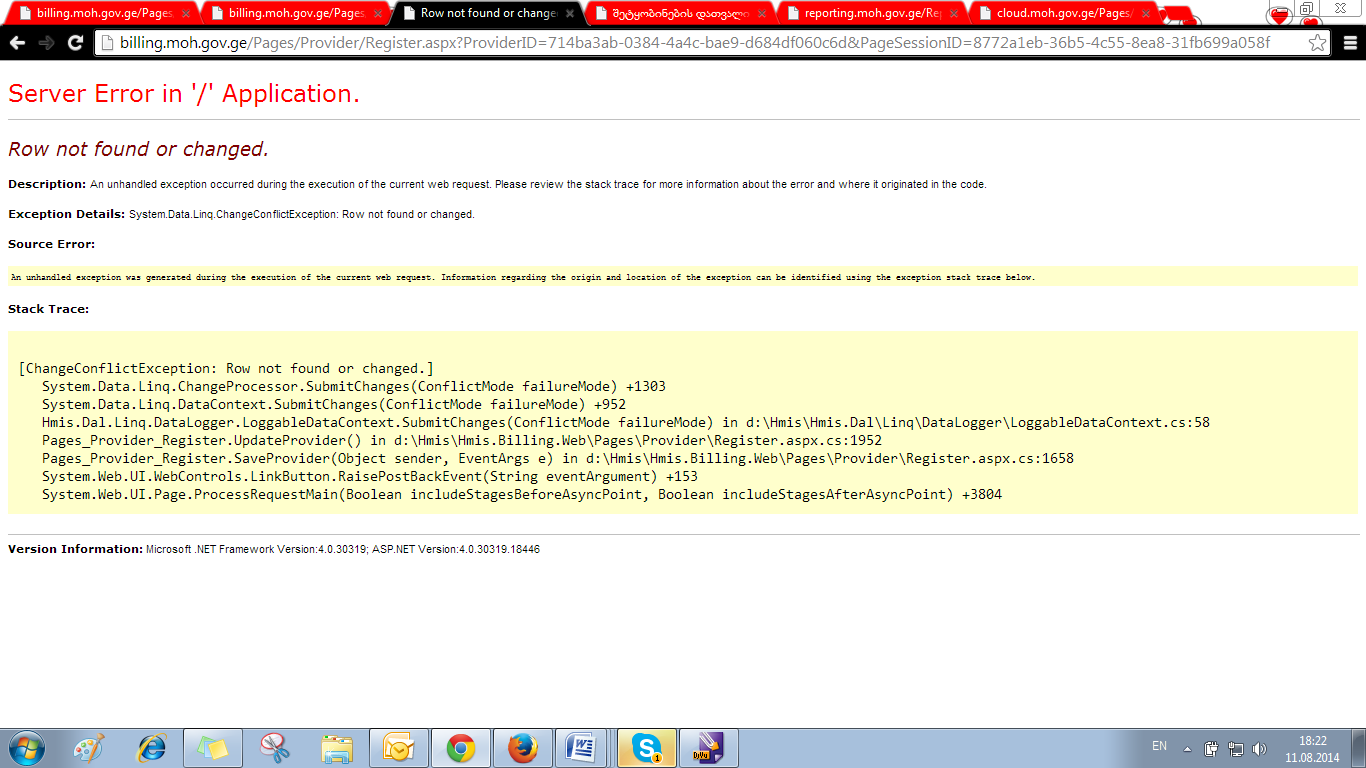Open Firefox from the taskbar

pos(522,747)
